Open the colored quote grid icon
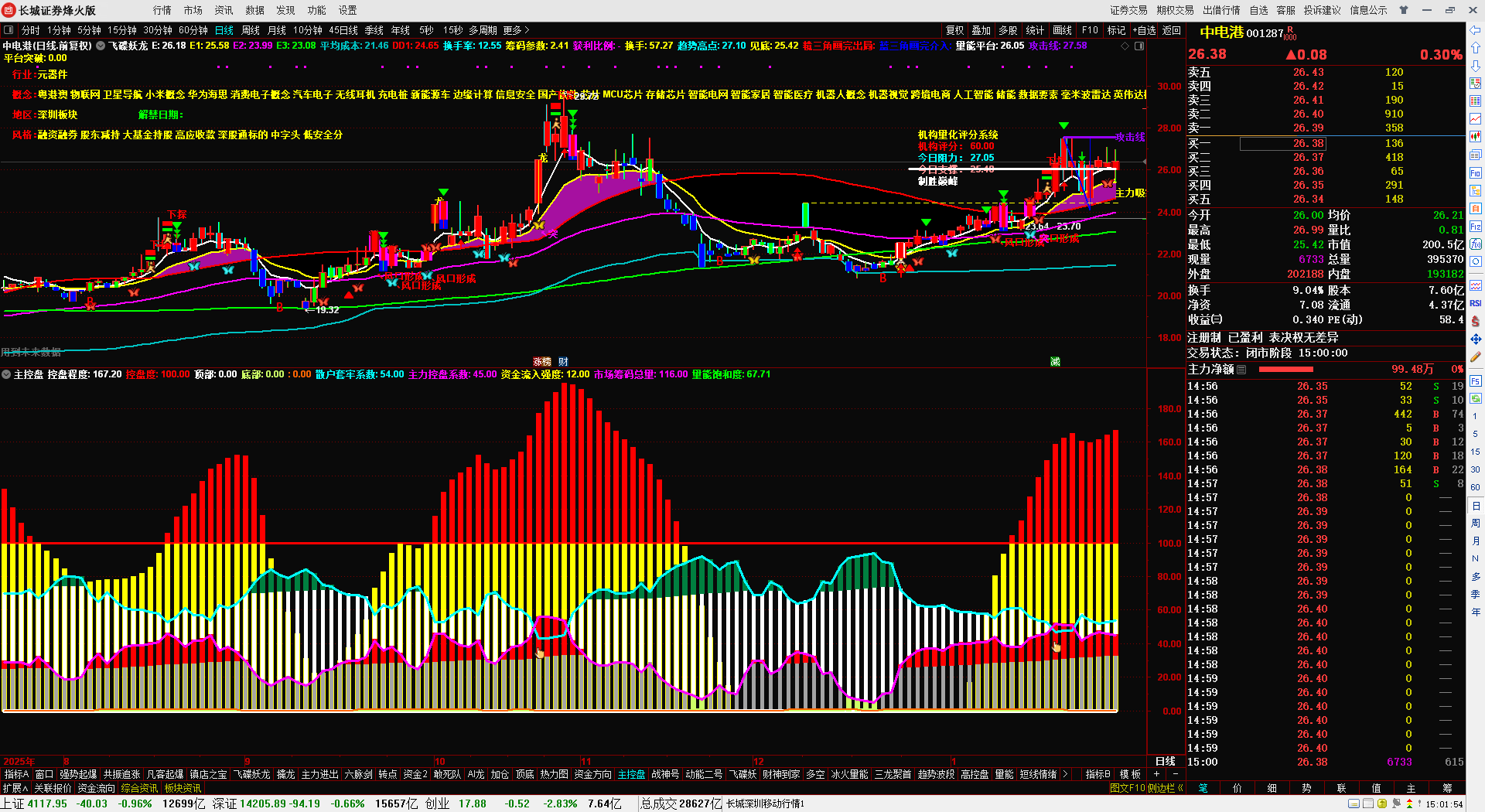Screen dimensions: 1485x812 1476,101
